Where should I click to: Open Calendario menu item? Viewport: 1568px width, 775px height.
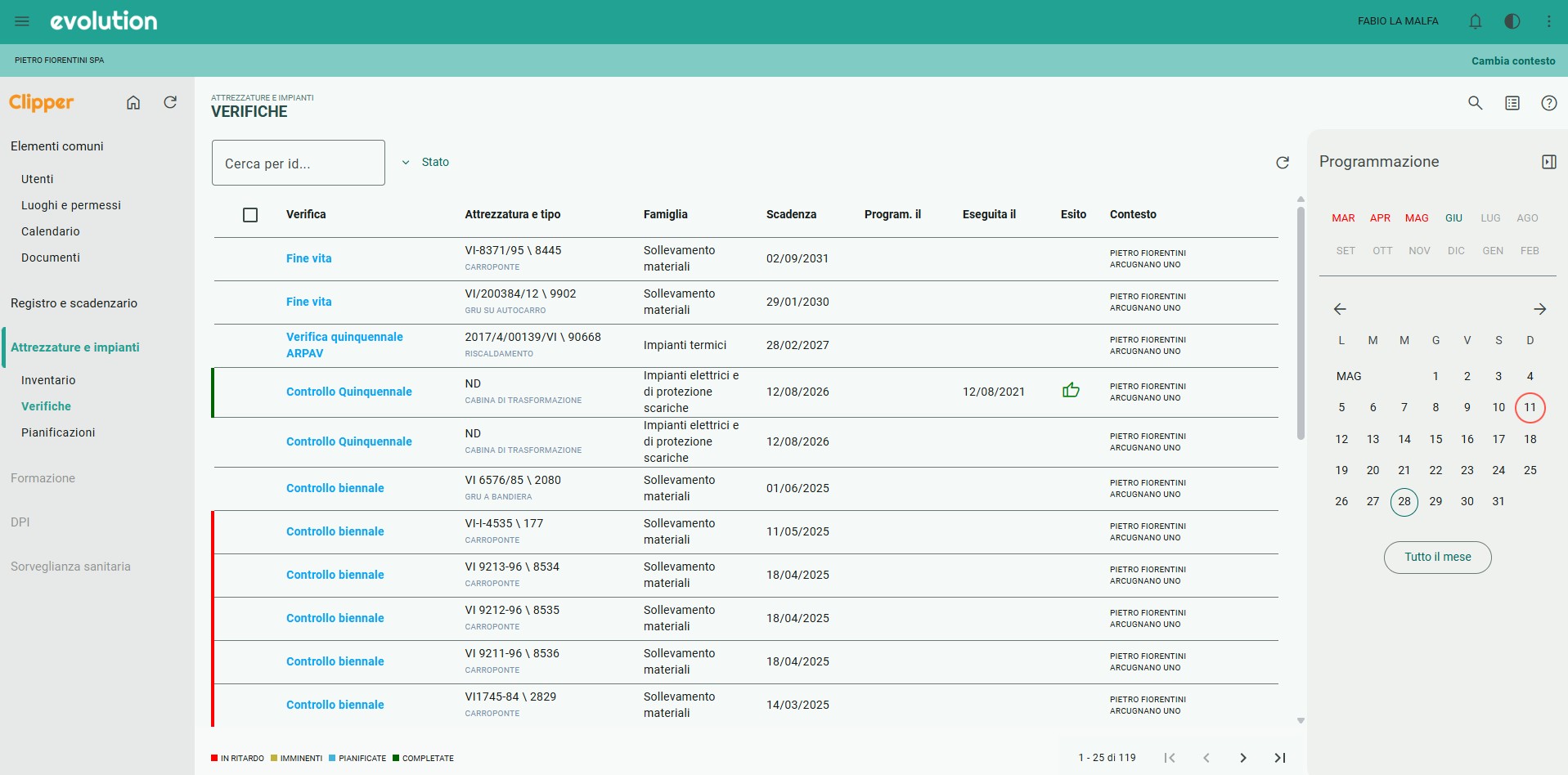[x=51, y=231]
